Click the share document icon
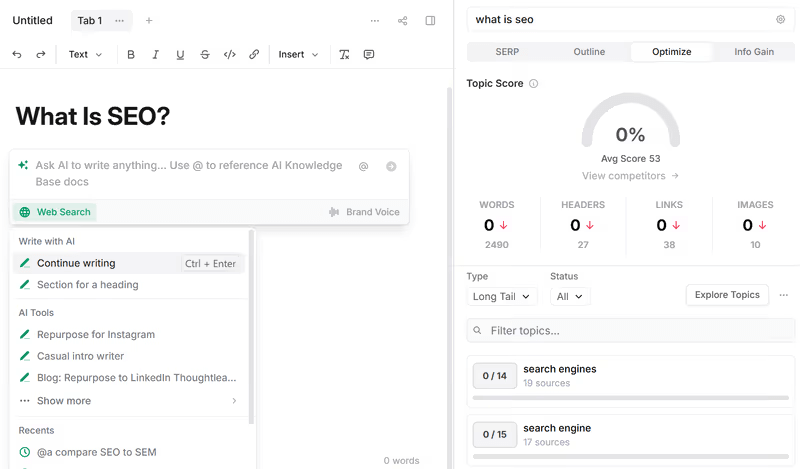This screenshot has height=469, width=800. 403,20
